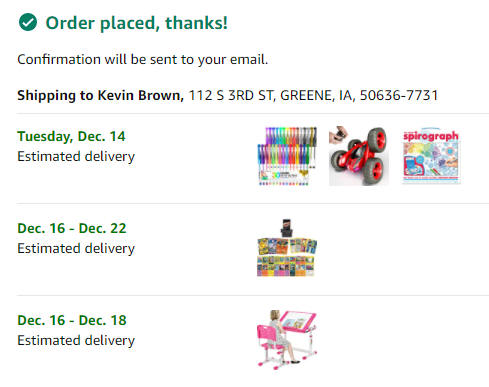Click the 'Order placed, thanks!' heading
This screenshot has height=387, width=489.
click(x=136, y=23)
